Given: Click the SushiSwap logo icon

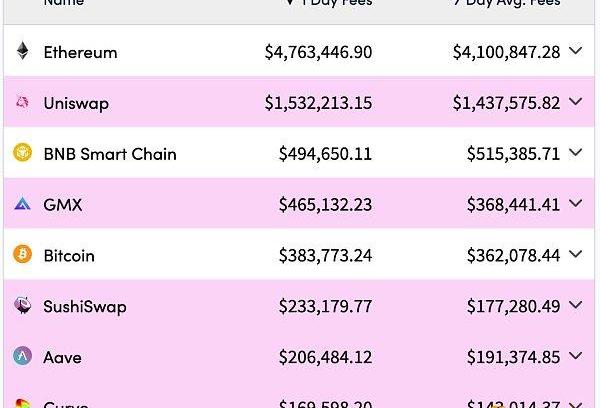Looking at the screenshot, I should click(22, 306).
